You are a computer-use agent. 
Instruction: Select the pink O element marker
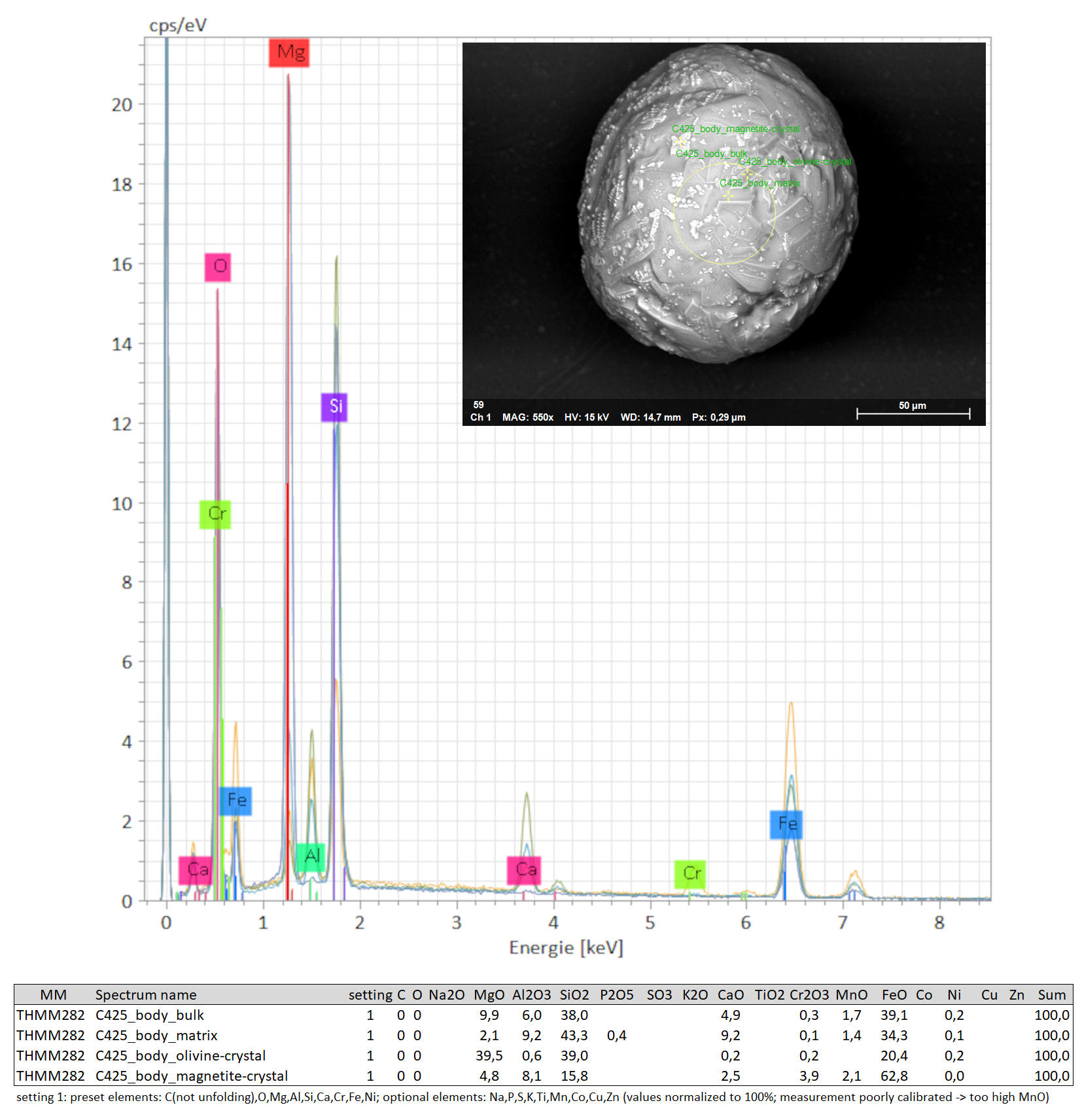click(x=218, y=266)
